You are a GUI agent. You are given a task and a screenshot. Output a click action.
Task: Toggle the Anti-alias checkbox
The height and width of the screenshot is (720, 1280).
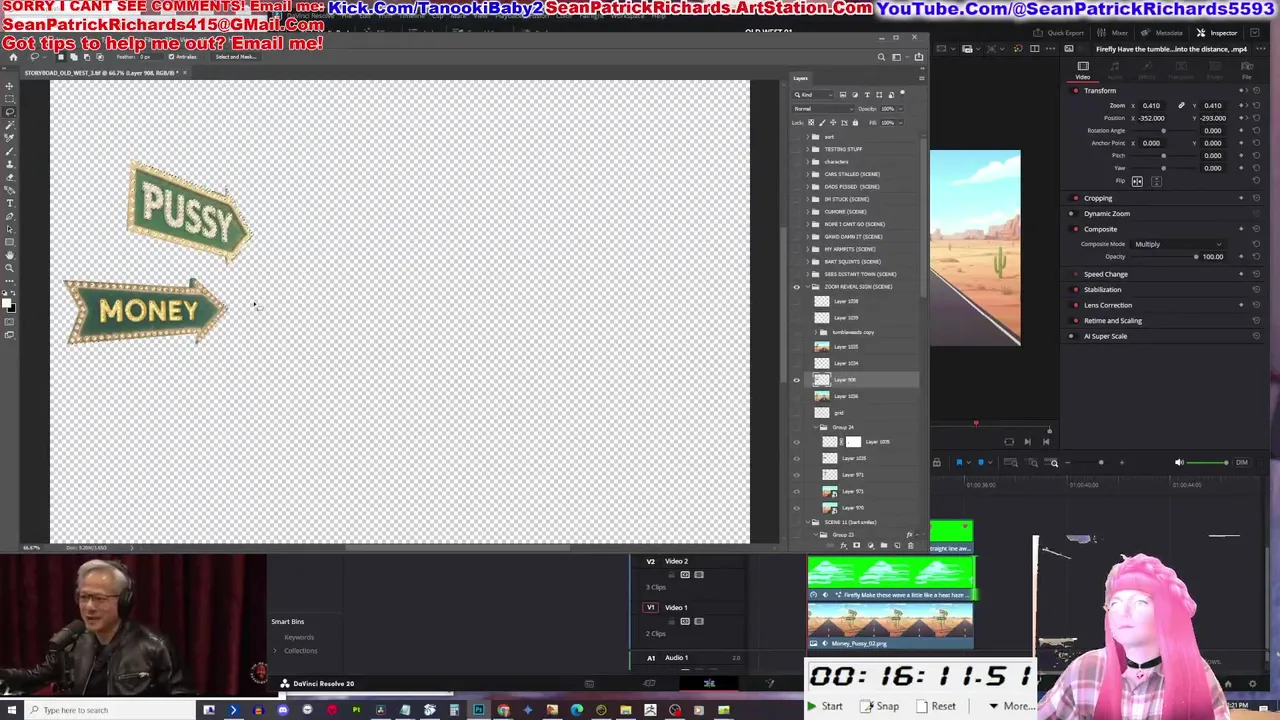[x=172, y=57]
